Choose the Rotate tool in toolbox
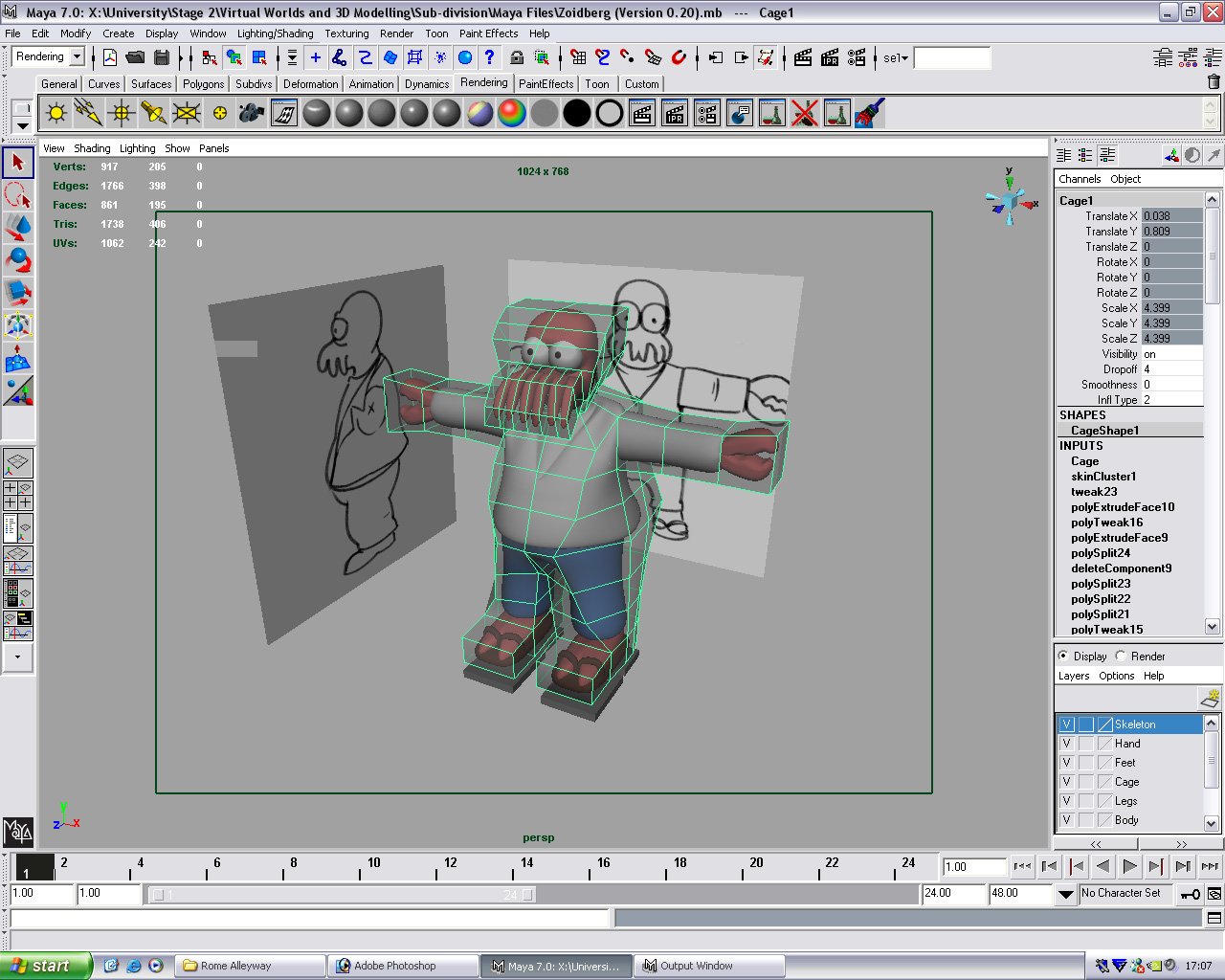This screenshot has width=1225, height=980. [17, 260]
